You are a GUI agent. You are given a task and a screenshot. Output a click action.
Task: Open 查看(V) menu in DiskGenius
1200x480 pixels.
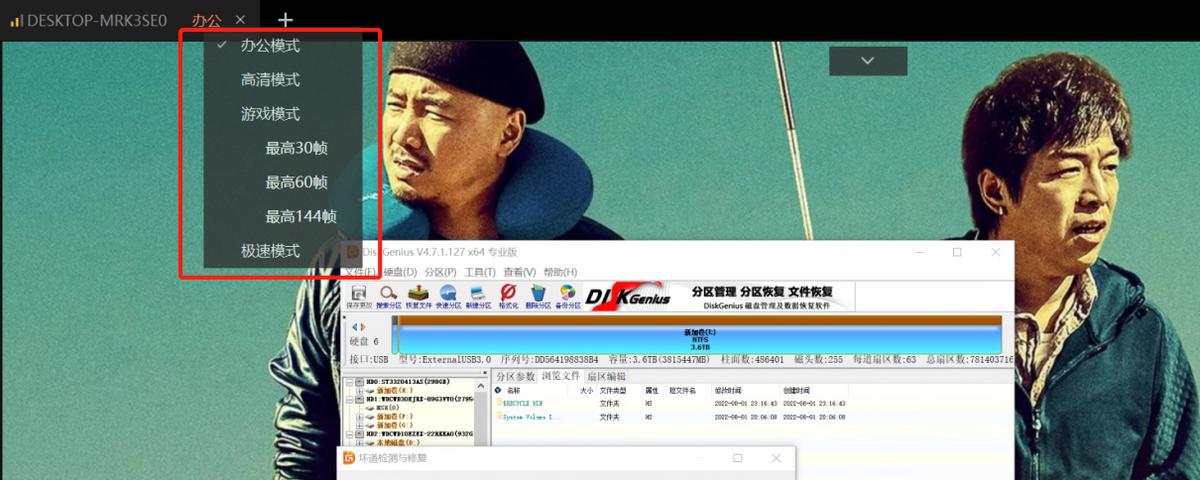point(520,272)
